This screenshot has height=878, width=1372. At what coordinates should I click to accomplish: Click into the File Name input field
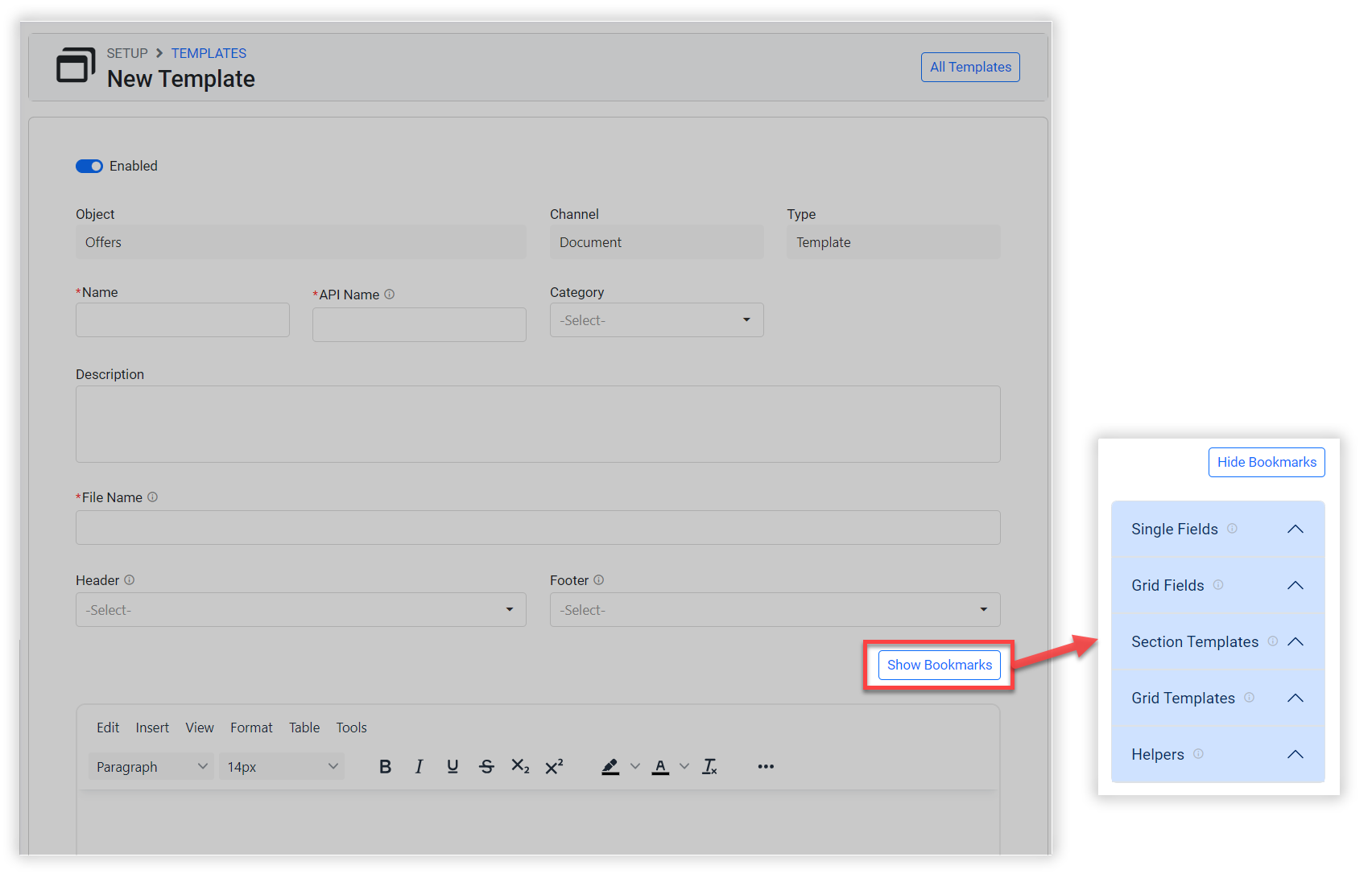pyautogui.click(x=538, y=528)
